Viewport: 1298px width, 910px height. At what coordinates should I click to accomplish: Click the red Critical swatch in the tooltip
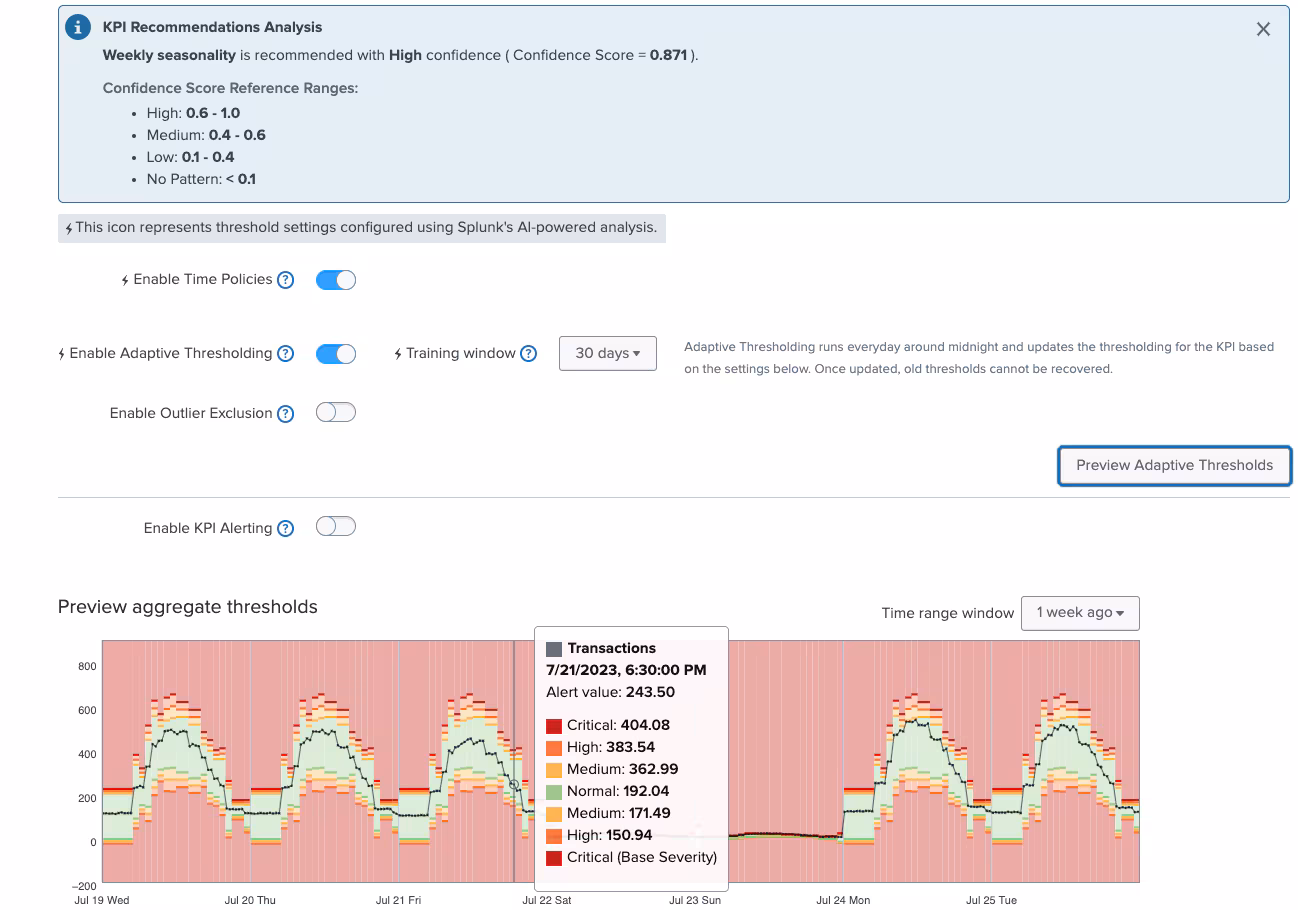coord(554,726)
